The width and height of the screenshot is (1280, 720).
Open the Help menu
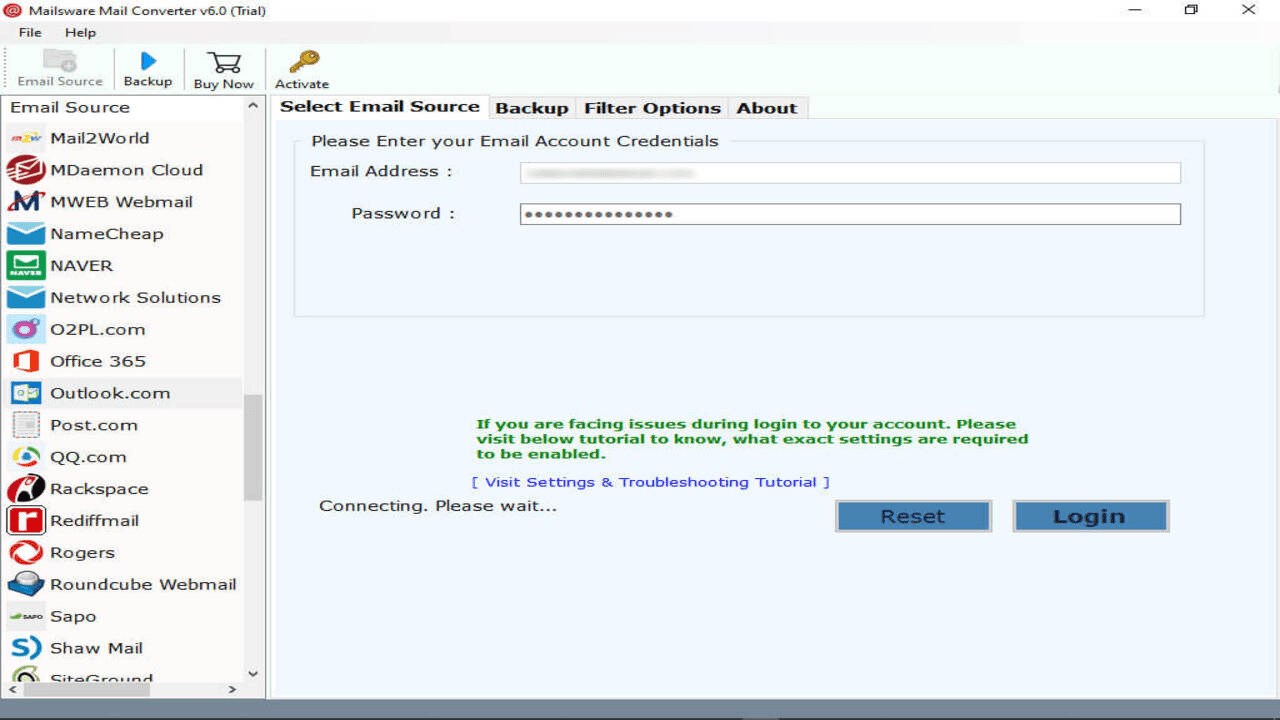(x=81, y=32)
